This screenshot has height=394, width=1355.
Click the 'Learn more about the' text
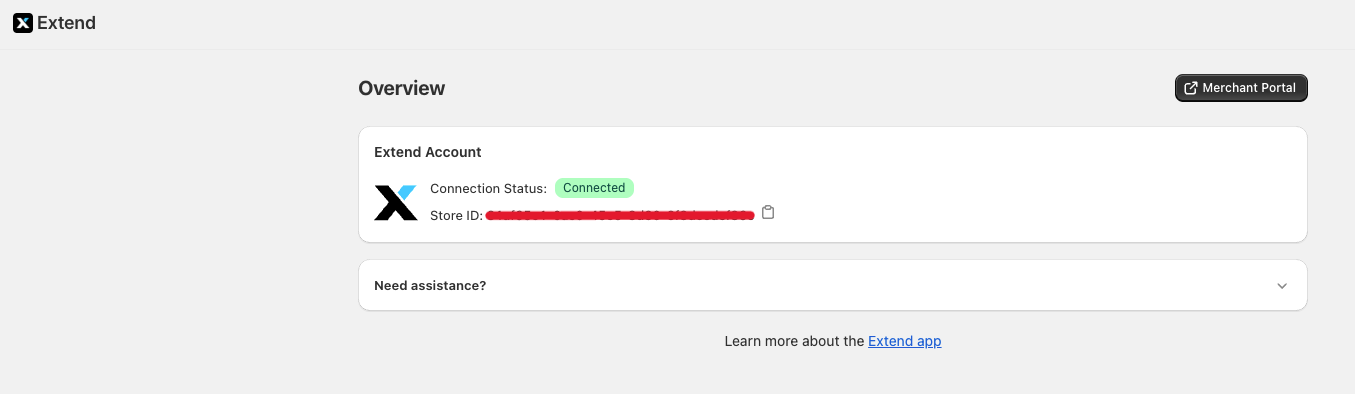tap(794, 341)
